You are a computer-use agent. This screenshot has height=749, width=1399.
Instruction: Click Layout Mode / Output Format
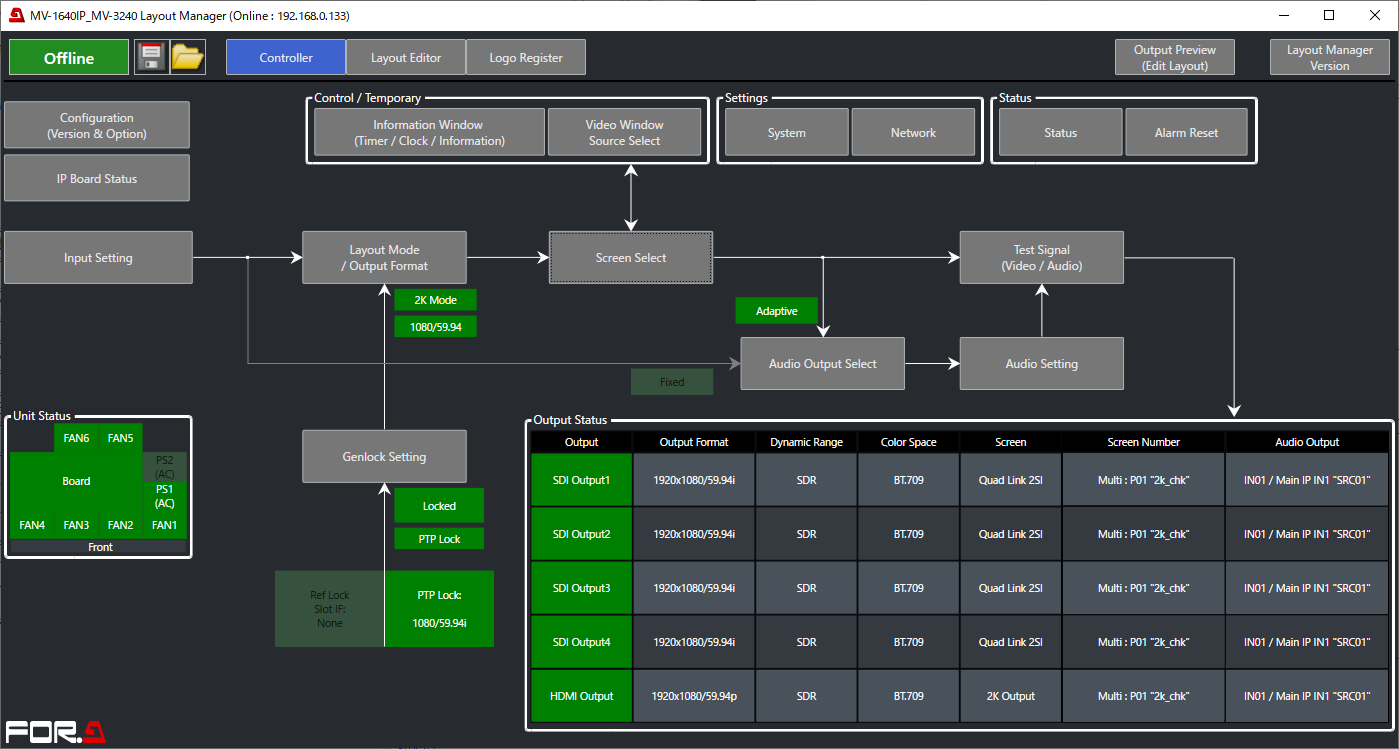[384, 258]
